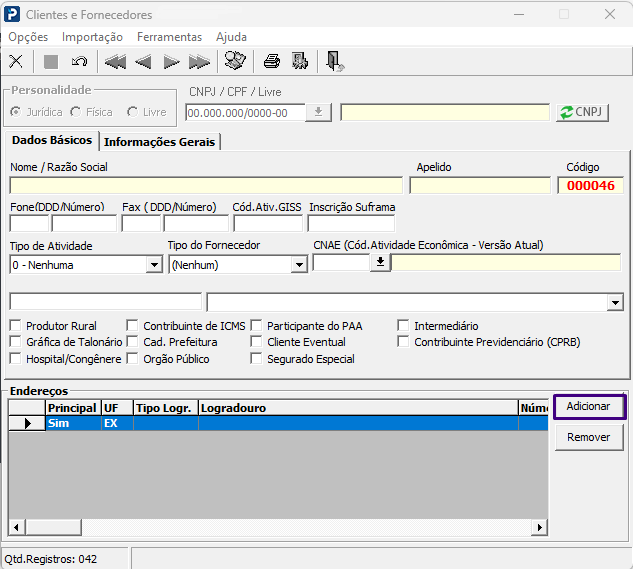
Task: Open the Tipo de Atividade dropdown
Action: click(x=154, y=265)
